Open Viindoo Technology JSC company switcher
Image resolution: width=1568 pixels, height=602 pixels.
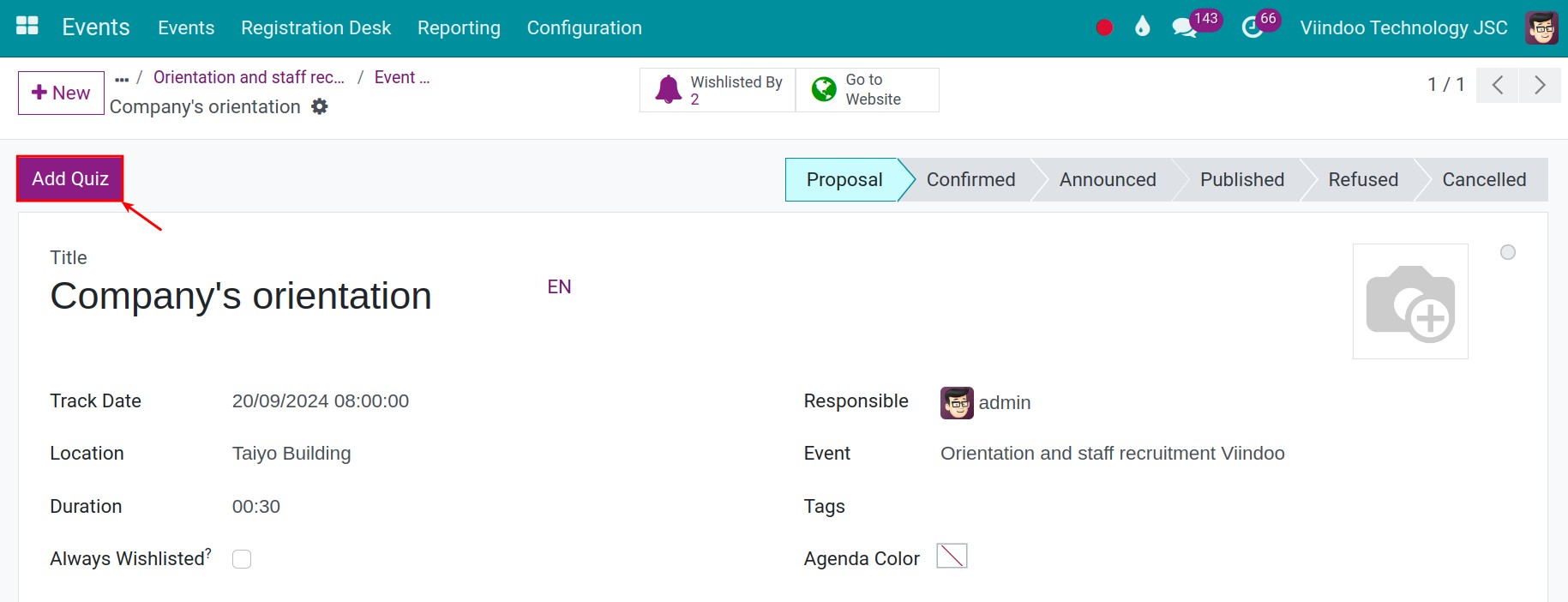pyautogui.click(x=1403, y=27)
